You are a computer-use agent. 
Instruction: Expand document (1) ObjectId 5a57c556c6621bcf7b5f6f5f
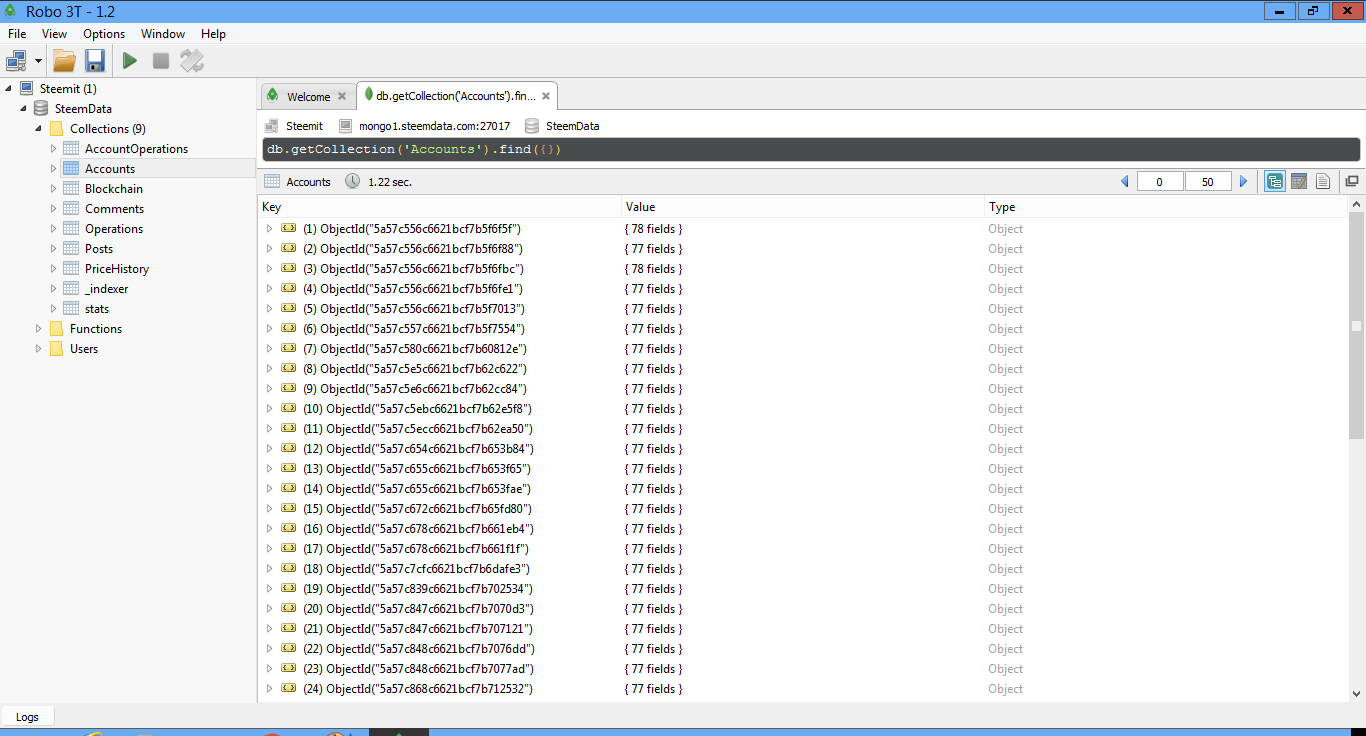point(269,229)
